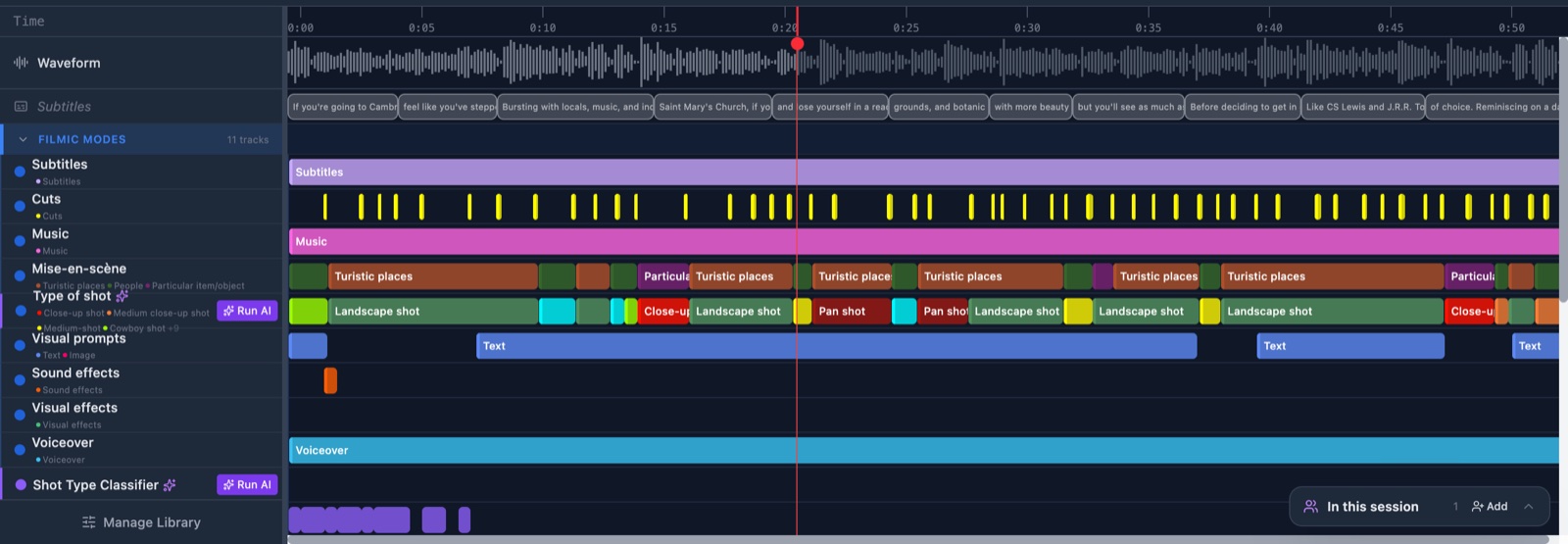
Task: Seek to the 0:45 ruler mark
Action: coord(1390,28)
